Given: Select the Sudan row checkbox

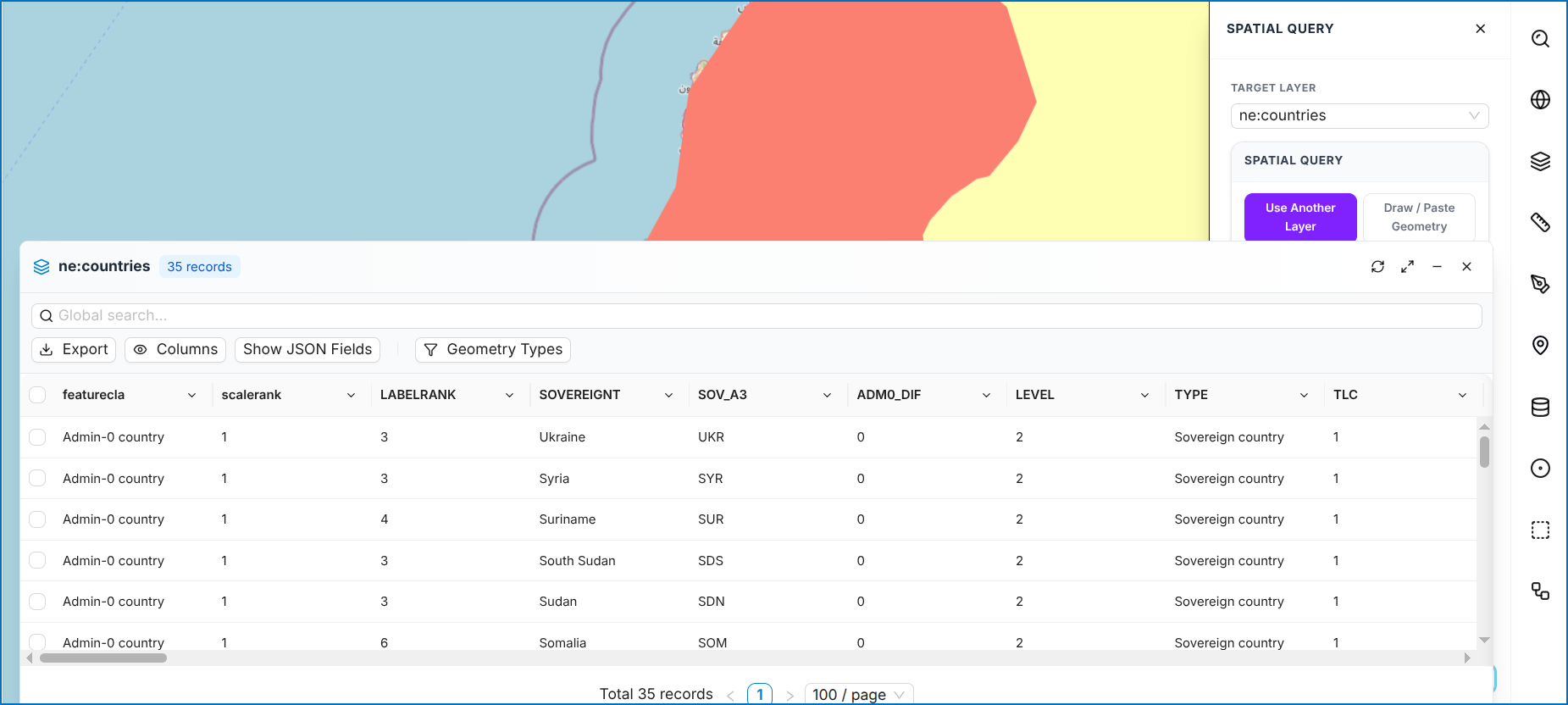Looking at the screenshot, I should [37, 602].
